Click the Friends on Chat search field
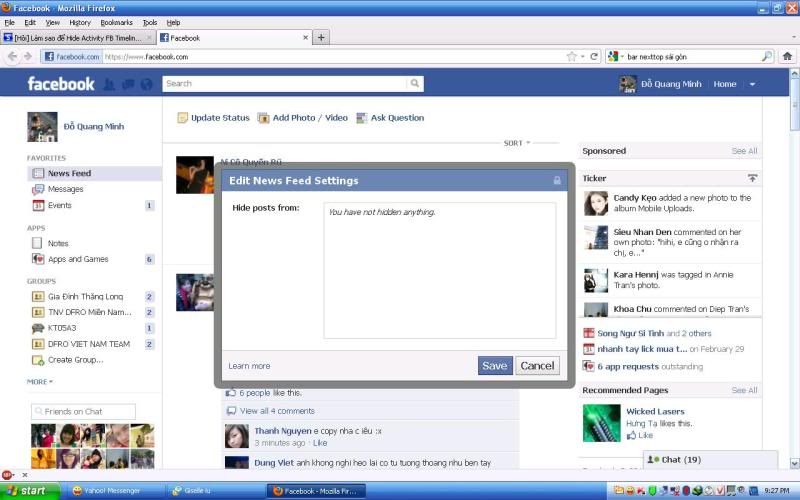 [x=83, y=411]
